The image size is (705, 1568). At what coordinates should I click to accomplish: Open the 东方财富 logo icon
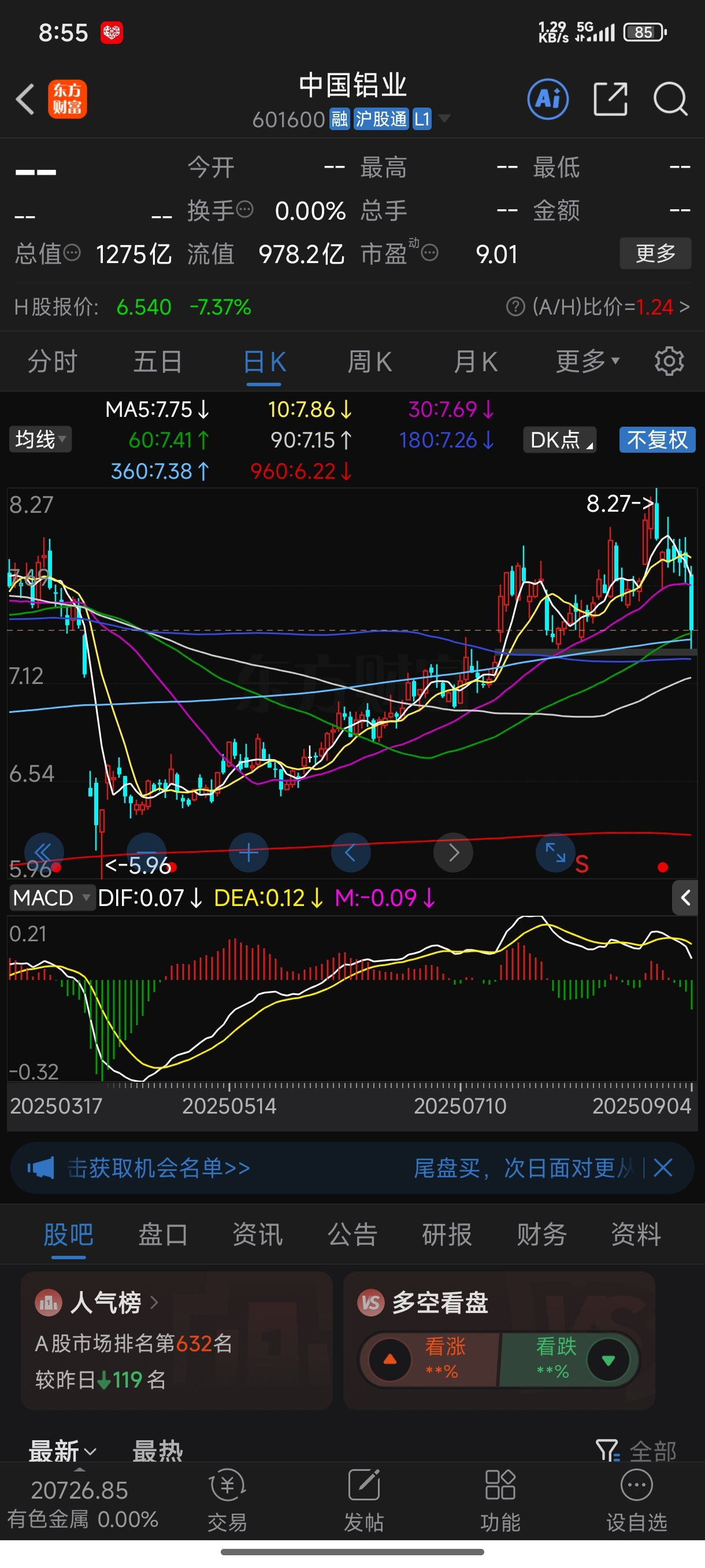pyautogui.click(x=68, y=99)
